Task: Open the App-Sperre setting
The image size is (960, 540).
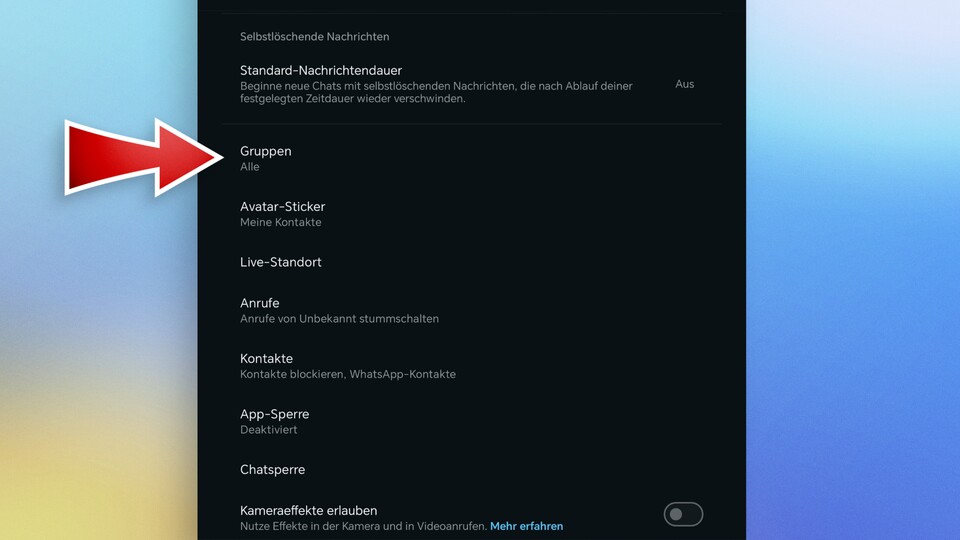Action: [x=274, y=414]
